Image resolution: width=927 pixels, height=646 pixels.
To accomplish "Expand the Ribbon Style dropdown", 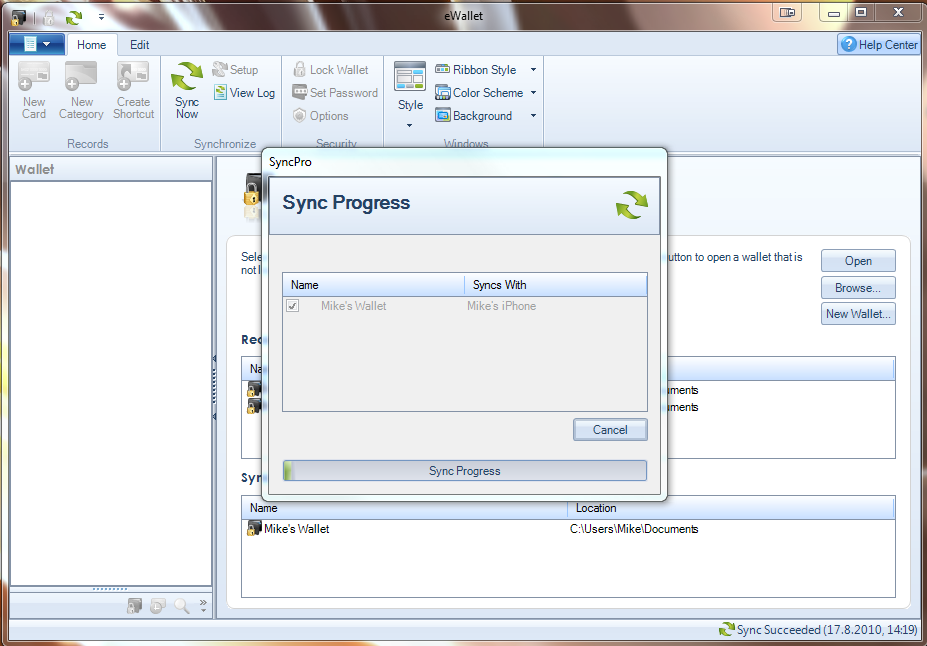I will (x=533, y=70).
